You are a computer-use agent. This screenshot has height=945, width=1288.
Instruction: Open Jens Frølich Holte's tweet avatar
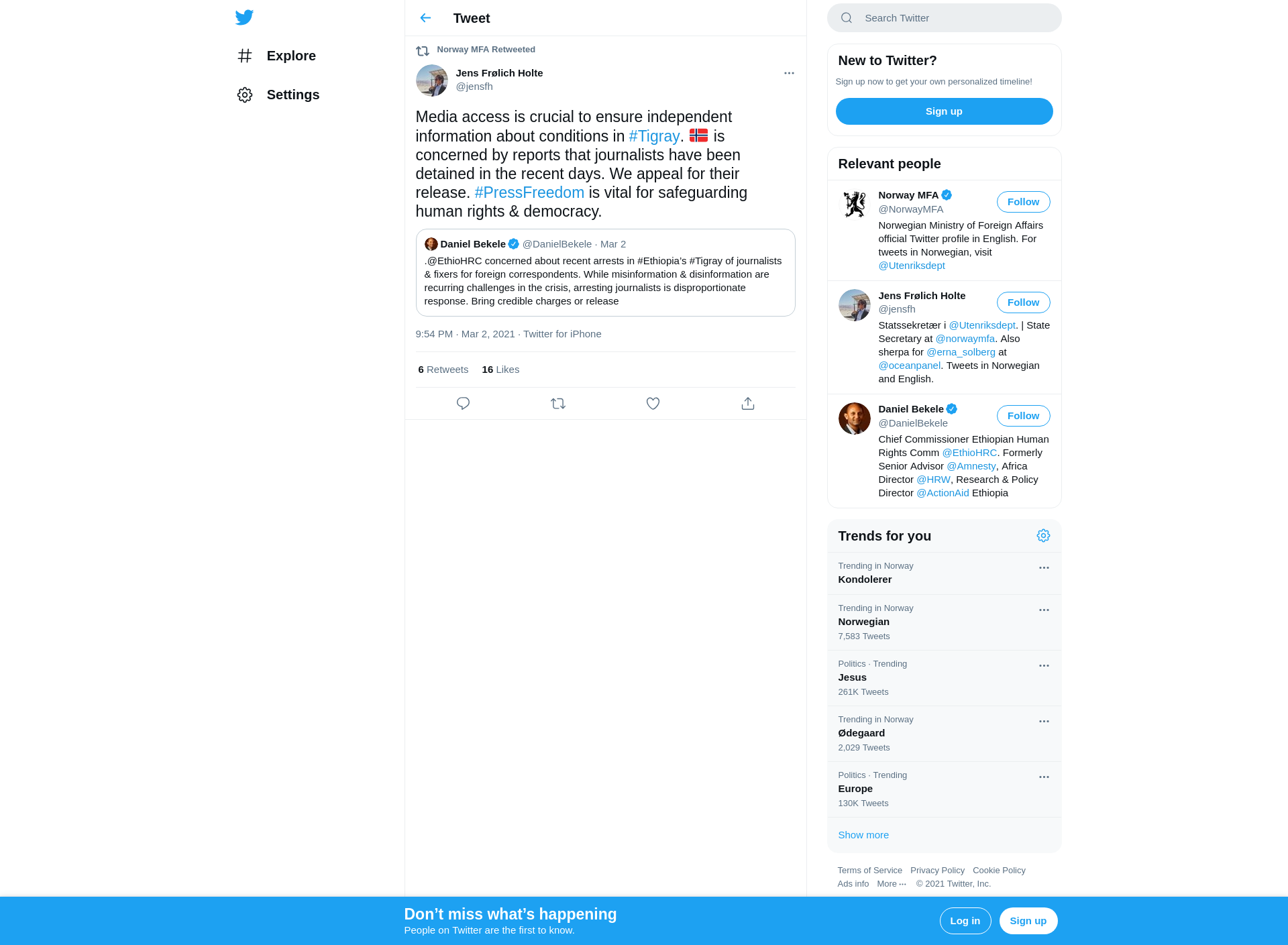tap(432, 80)
